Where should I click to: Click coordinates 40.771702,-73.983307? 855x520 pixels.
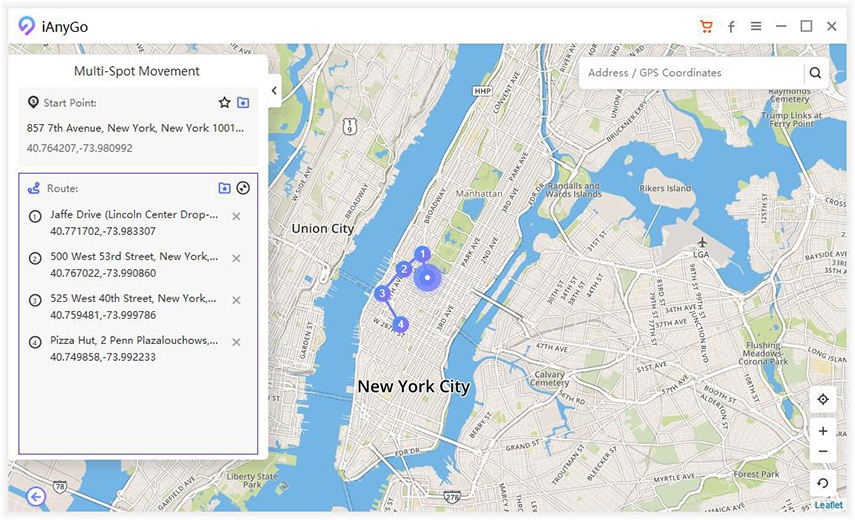pyautogui.click(x=103, y=231)
